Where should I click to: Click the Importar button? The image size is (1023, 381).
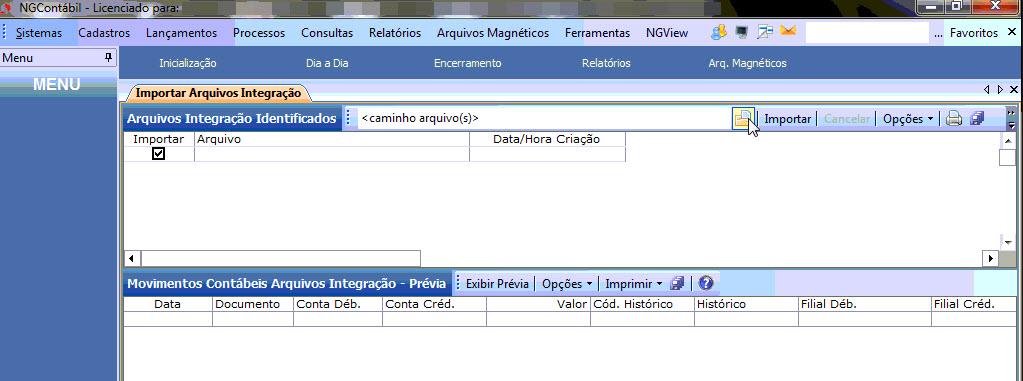pyautogui.click(x=787, y=119)
